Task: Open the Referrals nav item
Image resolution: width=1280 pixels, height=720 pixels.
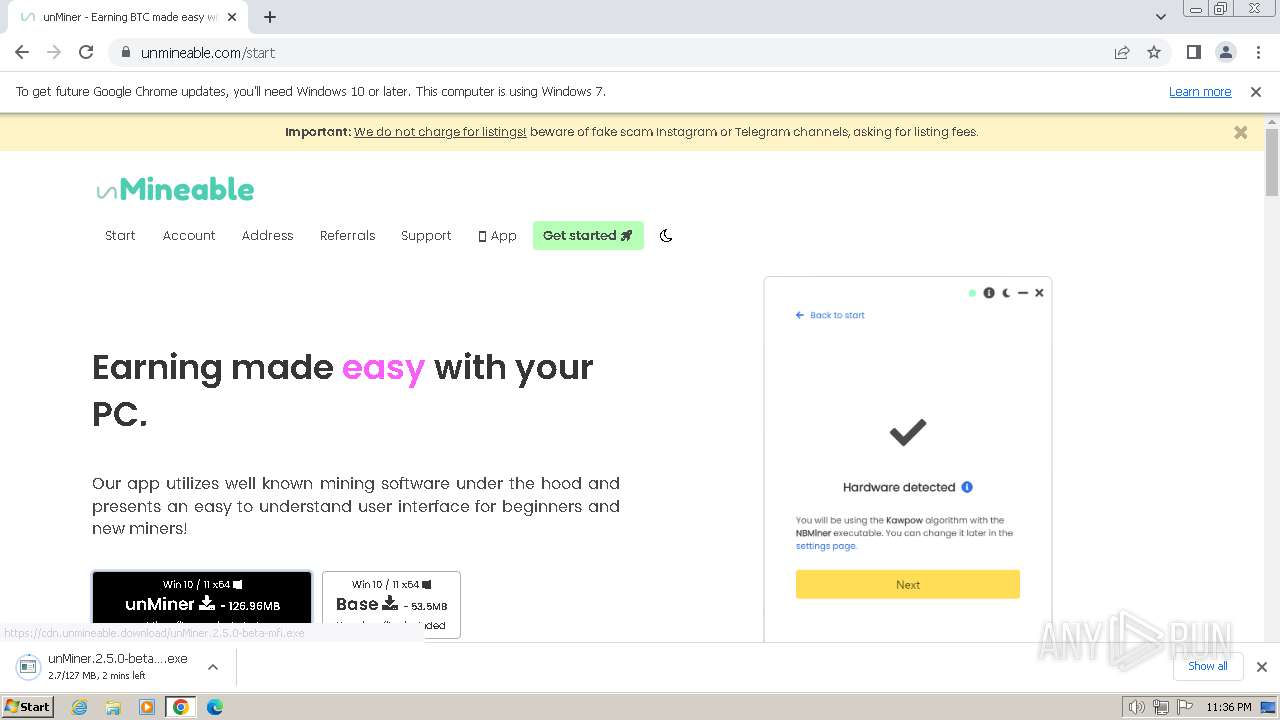Action: pos(347,235)
